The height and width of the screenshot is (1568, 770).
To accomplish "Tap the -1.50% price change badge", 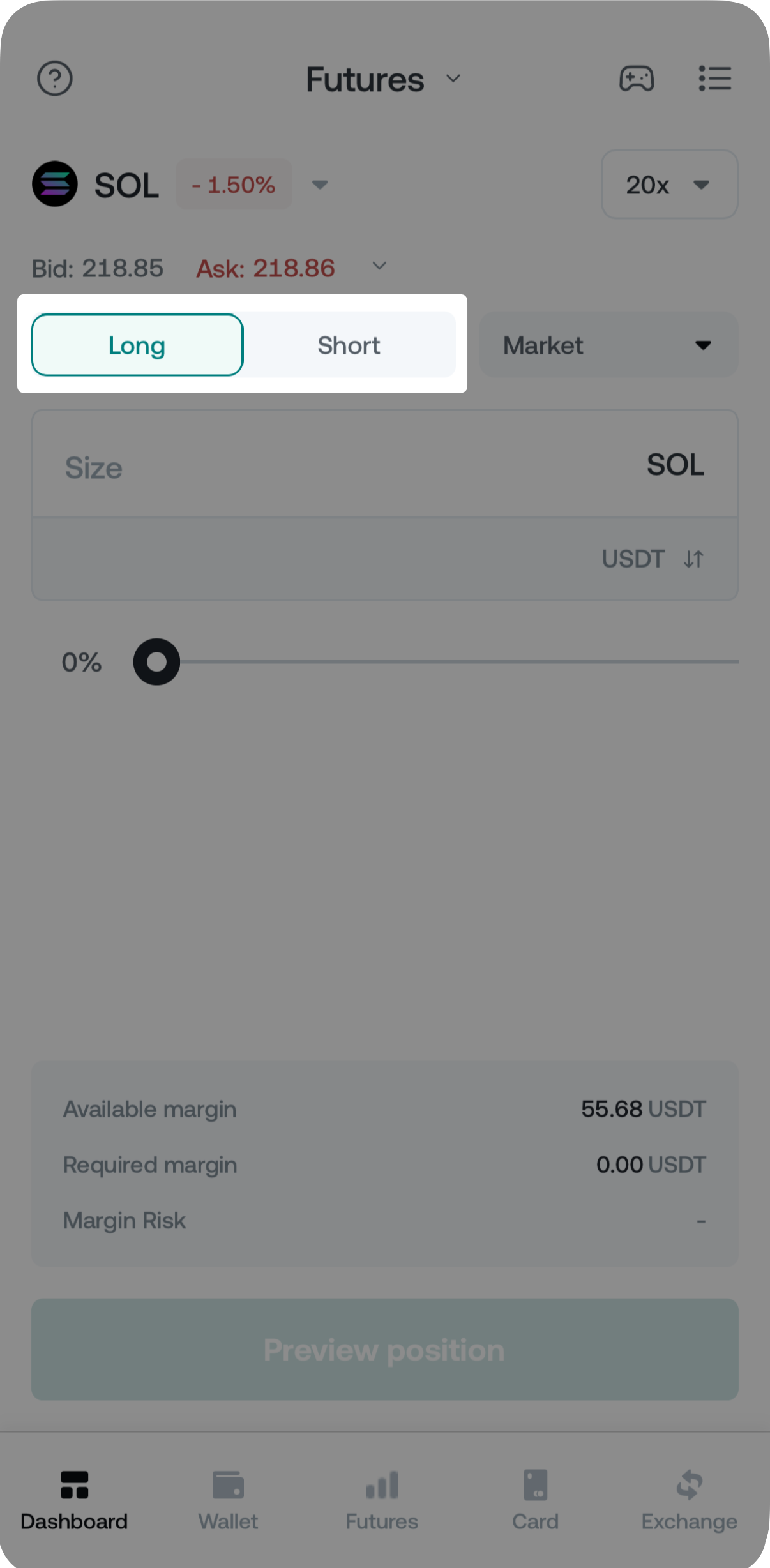I will click(x=234, y=185).
